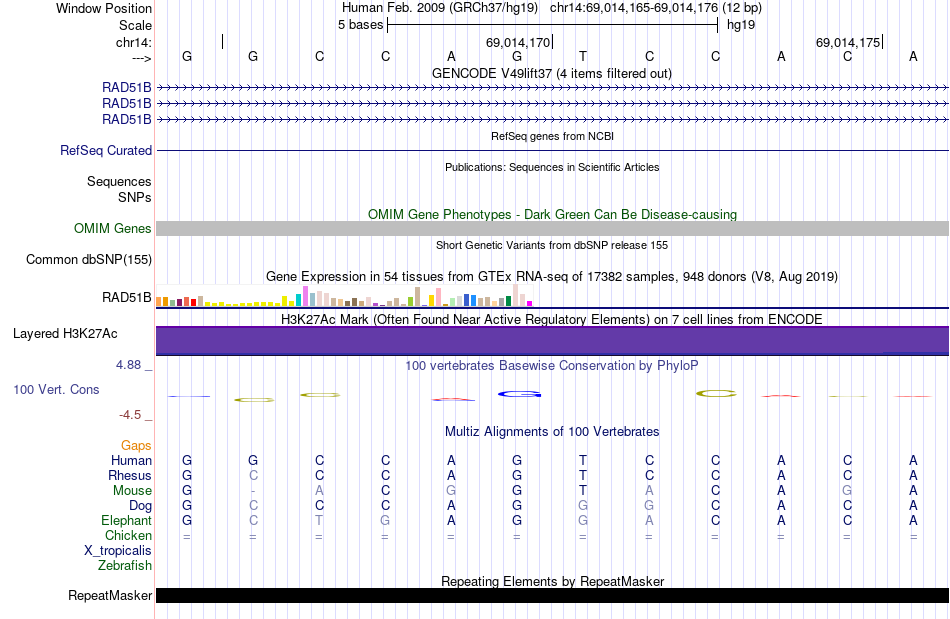This screenshot has width=950, height=619.
Task: Click the 5 bases scale bar label
Action: (x=360, y=25)
